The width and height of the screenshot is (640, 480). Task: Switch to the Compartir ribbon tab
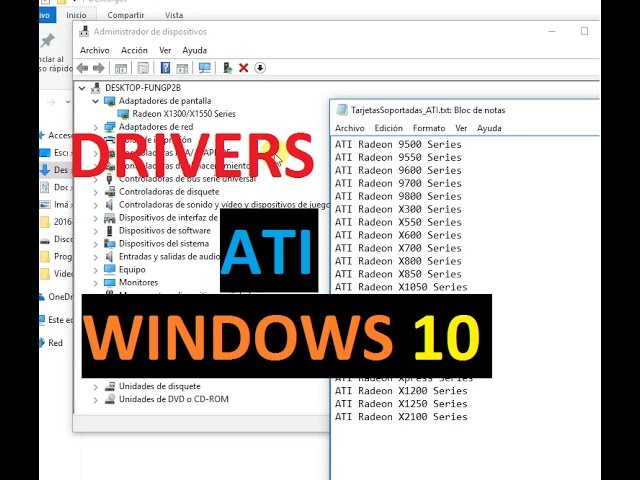coord(125,15)
